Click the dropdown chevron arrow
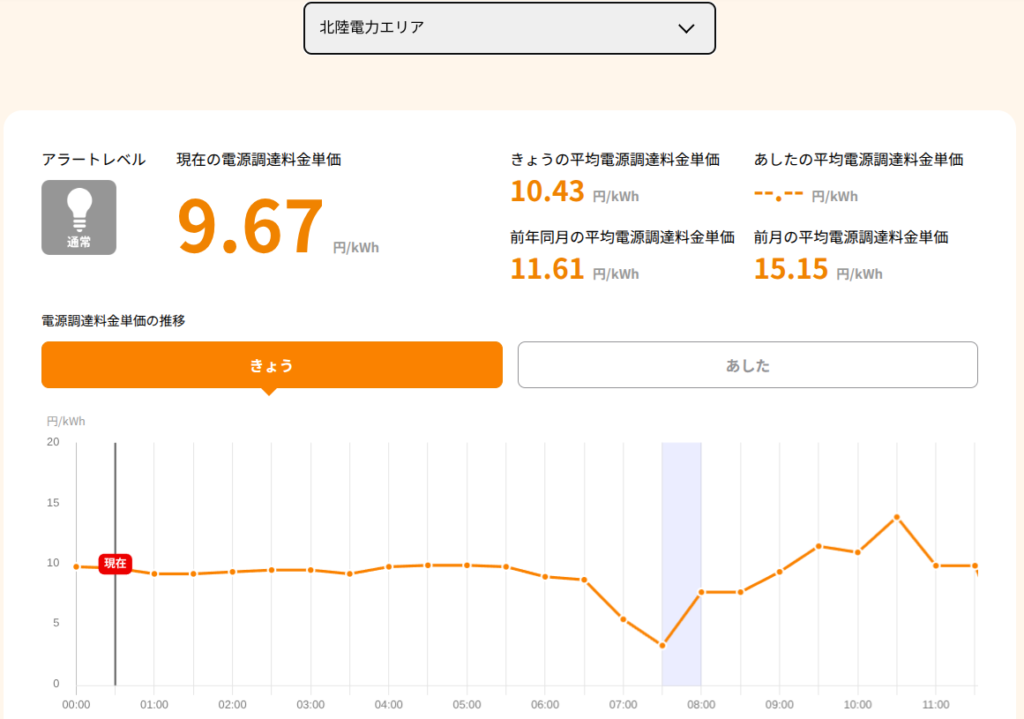Screen dimensions: 1024x719 (x=686, y=29)
